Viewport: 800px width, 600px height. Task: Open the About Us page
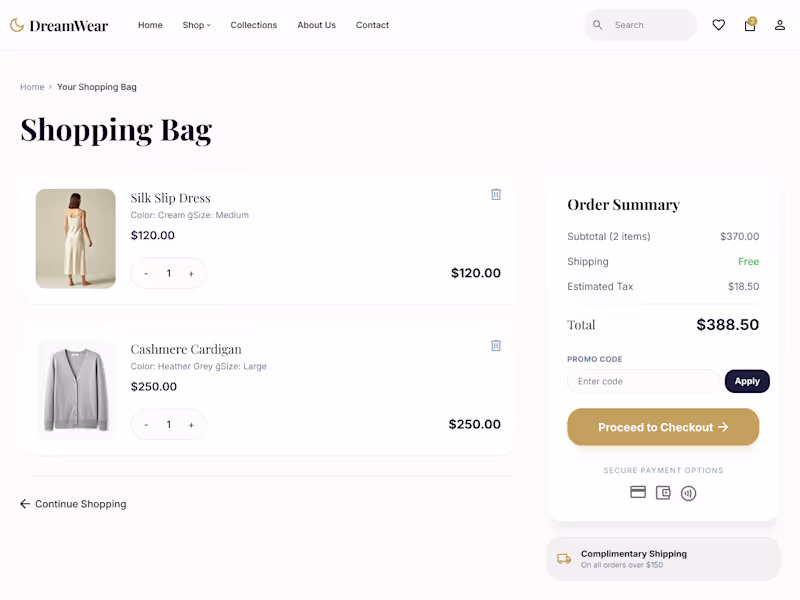tap(316, 25)
